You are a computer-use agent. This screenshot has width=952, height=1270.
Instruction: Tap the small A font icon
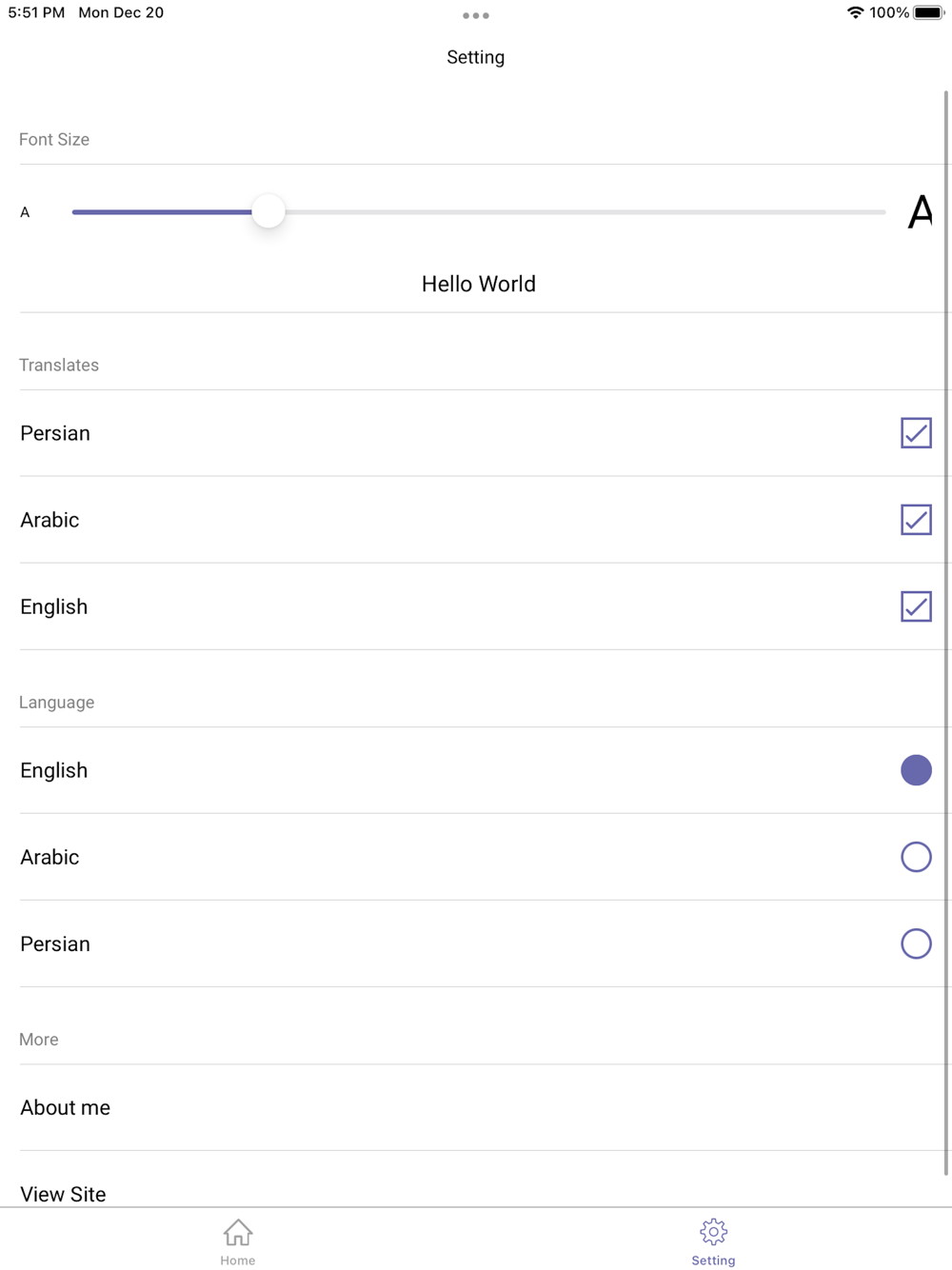(25, 212)
